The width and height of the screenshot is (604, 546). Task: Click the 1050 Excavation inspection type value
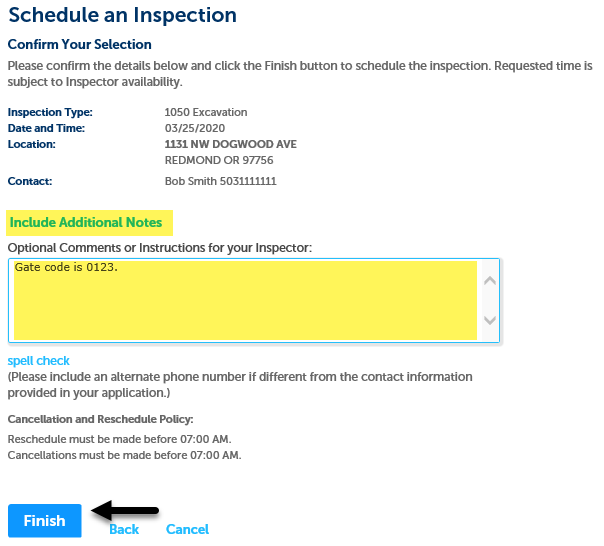coord(206,112)
